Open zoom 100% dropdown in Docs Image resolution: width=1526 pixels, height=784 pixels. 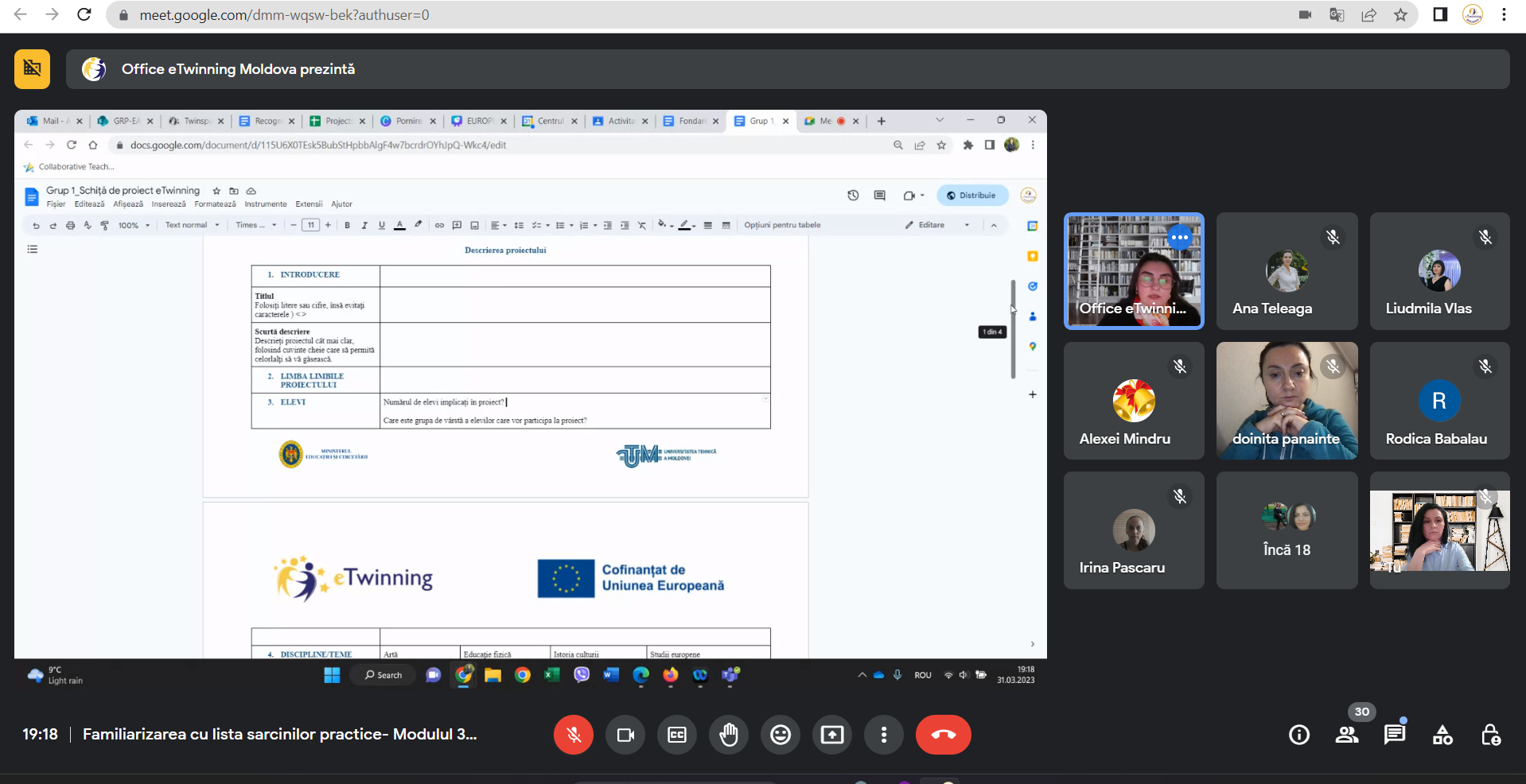click(x=134, y=226)
